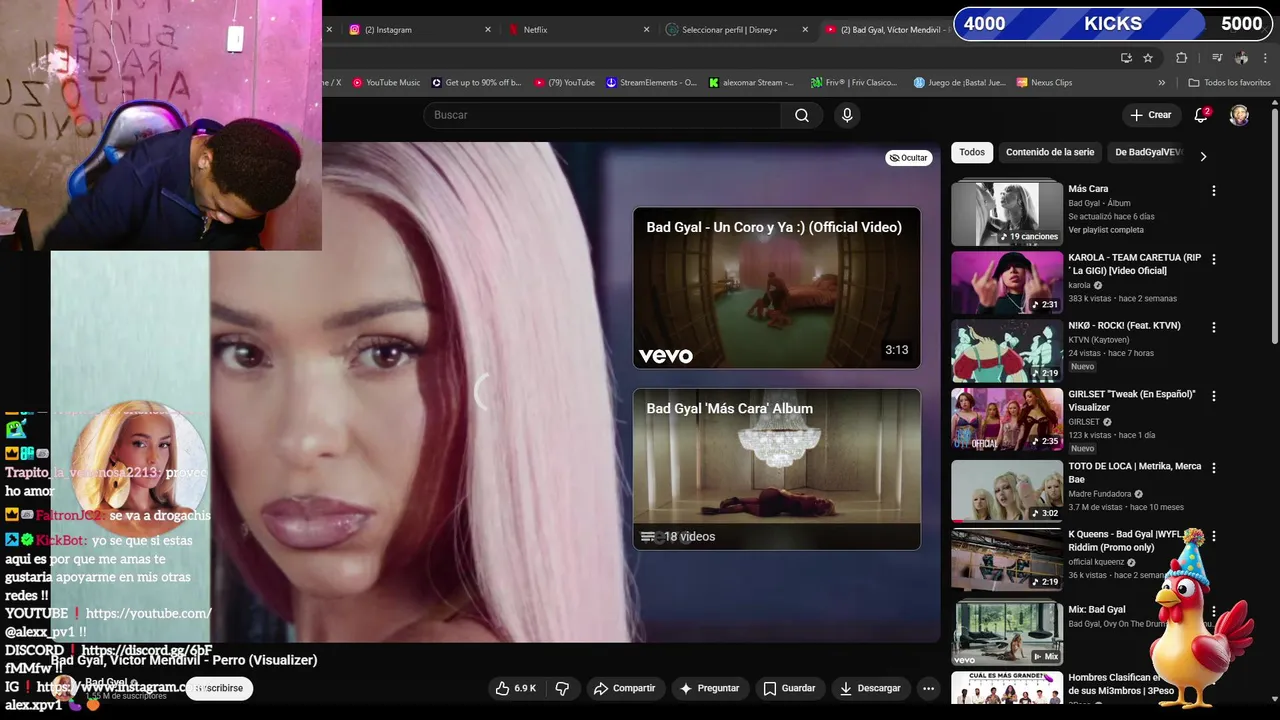Viewport: 1280px width, 720px height.
Task: Click the search magnifier button
Action: click(x=802, y=115)
